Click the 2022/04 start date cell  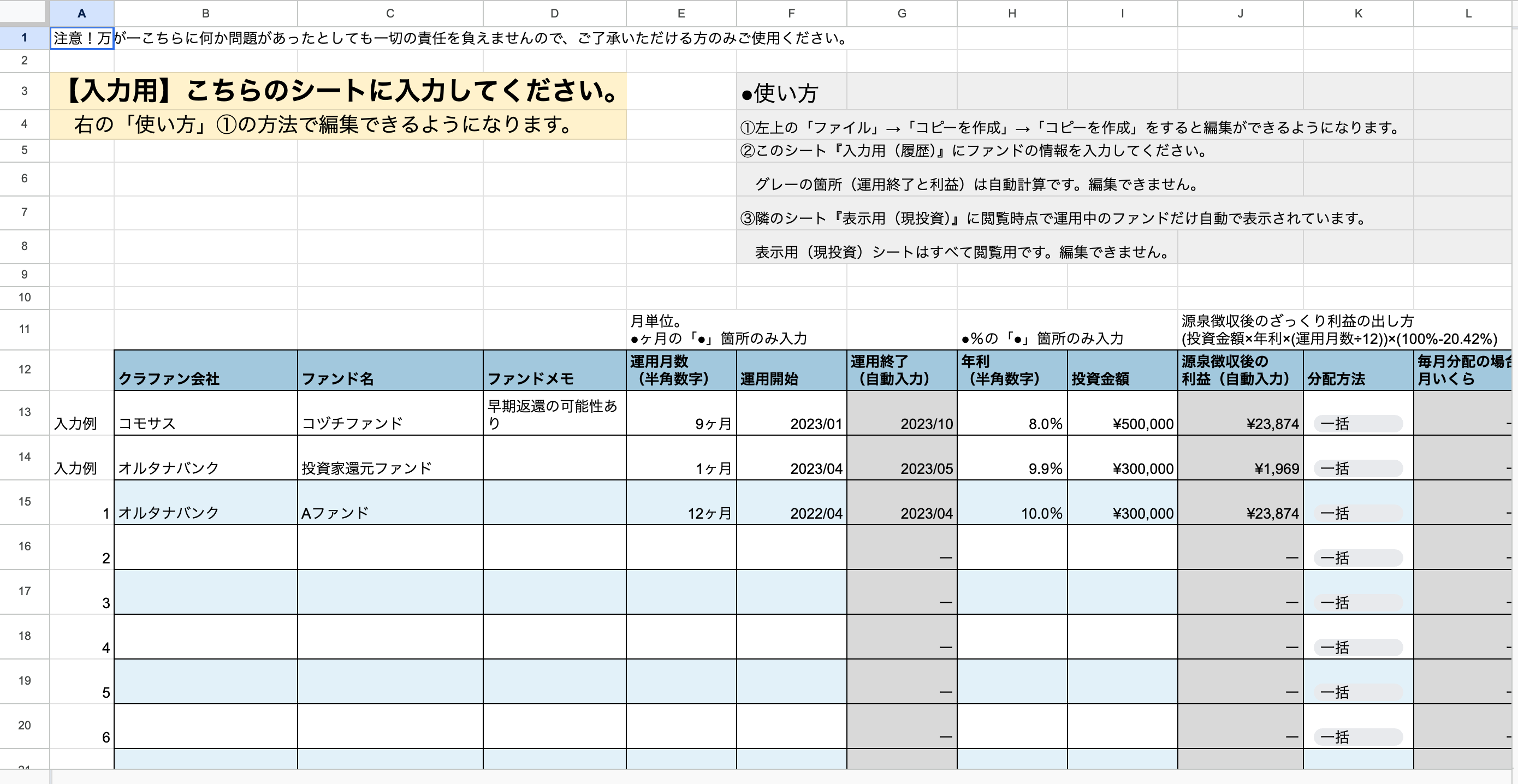[x=791, y=502]
